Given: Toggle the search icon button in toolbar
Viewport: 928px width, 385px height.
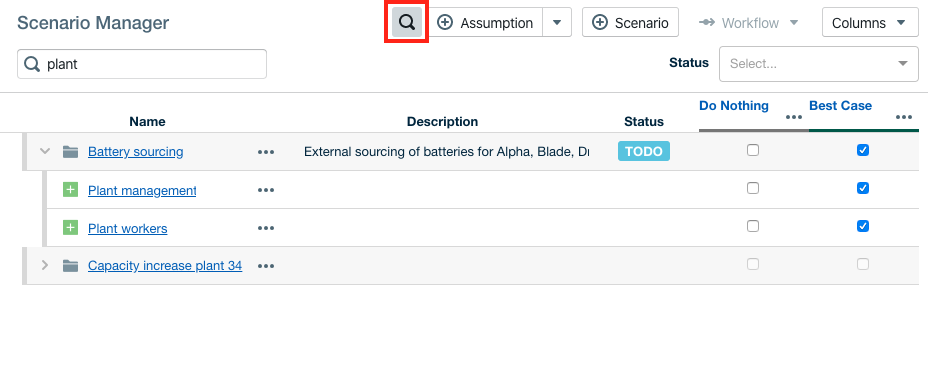Looking at the screenshot, I should (x=407, y=22).
